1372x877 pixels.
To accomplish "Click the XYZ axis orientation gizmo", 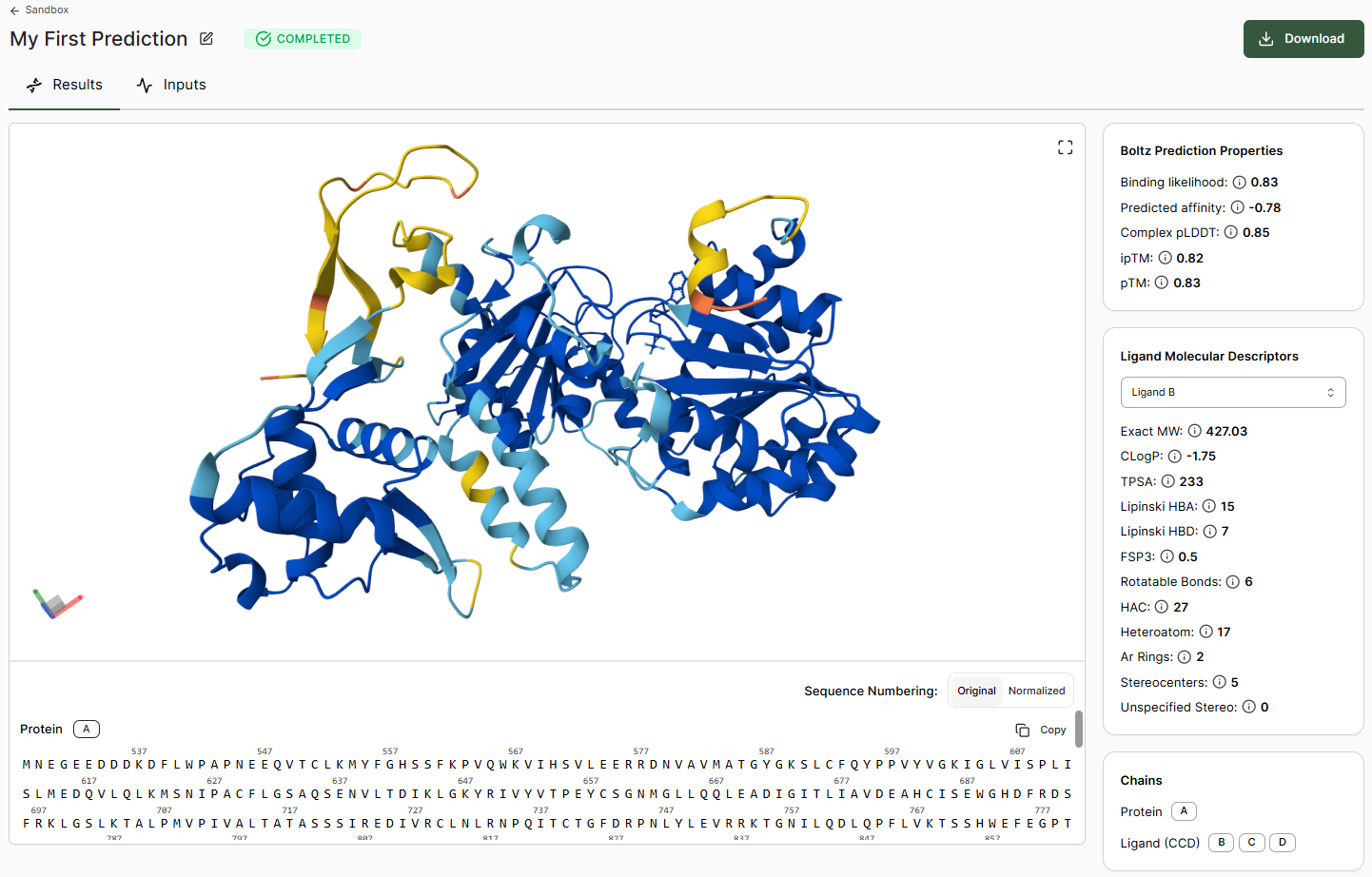I will [x=57, y=603].
